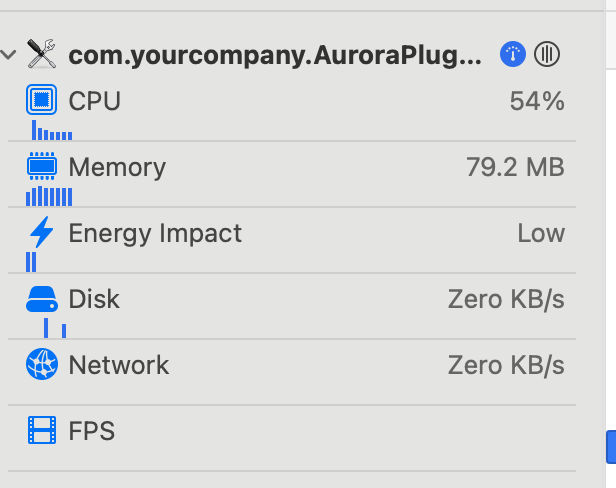Click the hammer and wrench process icon
Image resolution: width=616 pixels, height=488 pixels.
click(x=42, y=54)
